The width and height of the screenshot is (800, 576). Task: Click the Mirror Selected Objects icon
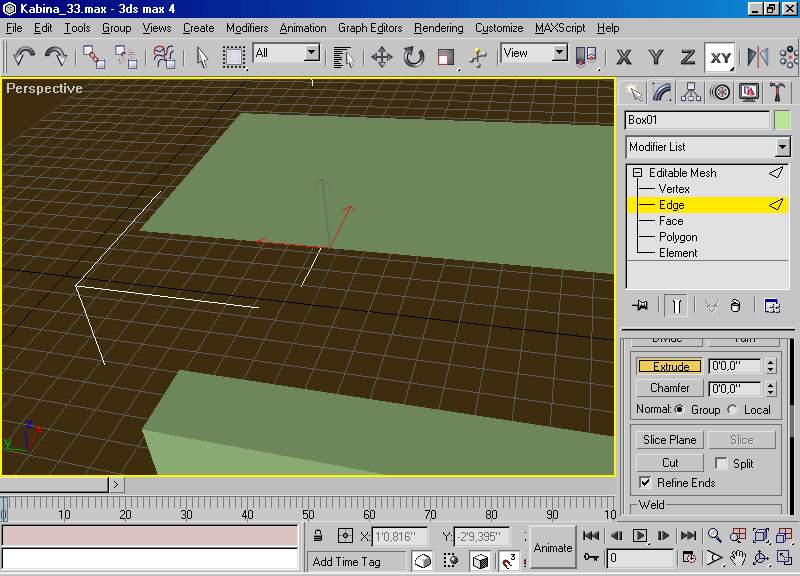coord(759,57)
